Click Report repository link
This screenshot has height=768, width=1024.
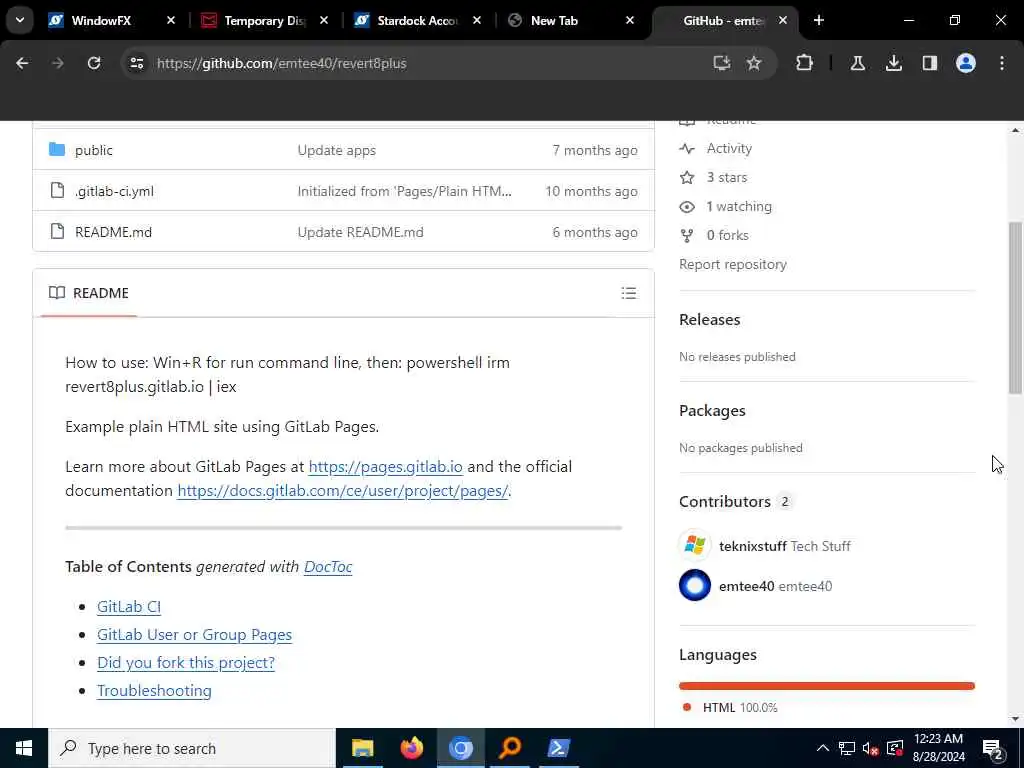[x=733, y=264]
